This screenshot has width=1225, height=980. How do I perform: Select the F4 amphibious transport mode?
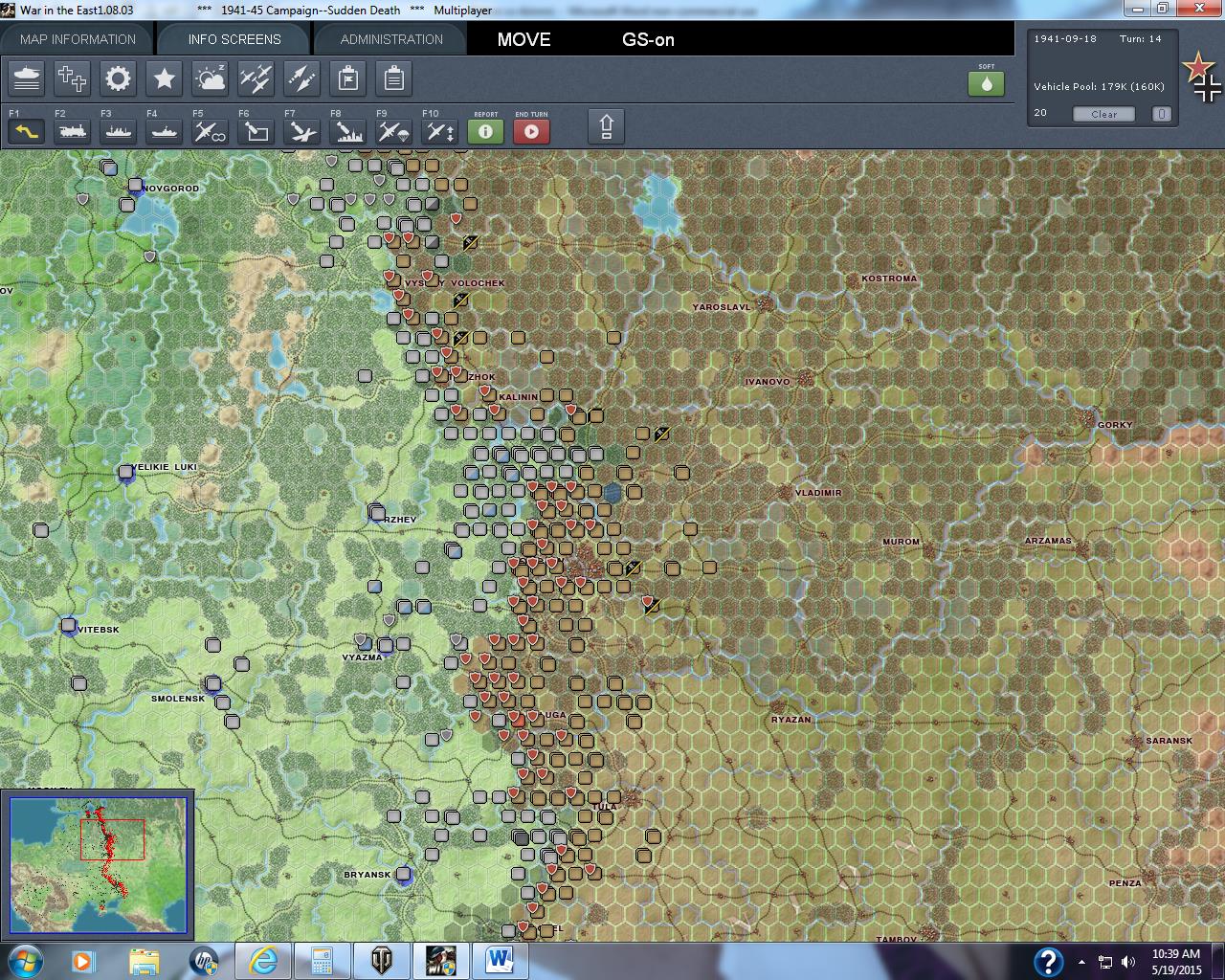[x=165, y=130]
